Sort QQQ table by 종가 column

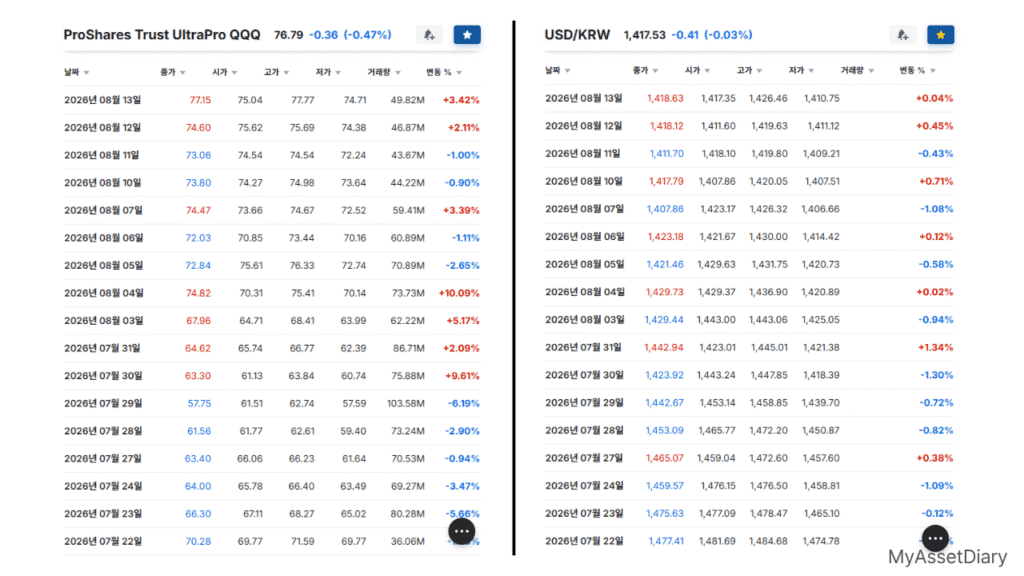[x=173, y=72]
